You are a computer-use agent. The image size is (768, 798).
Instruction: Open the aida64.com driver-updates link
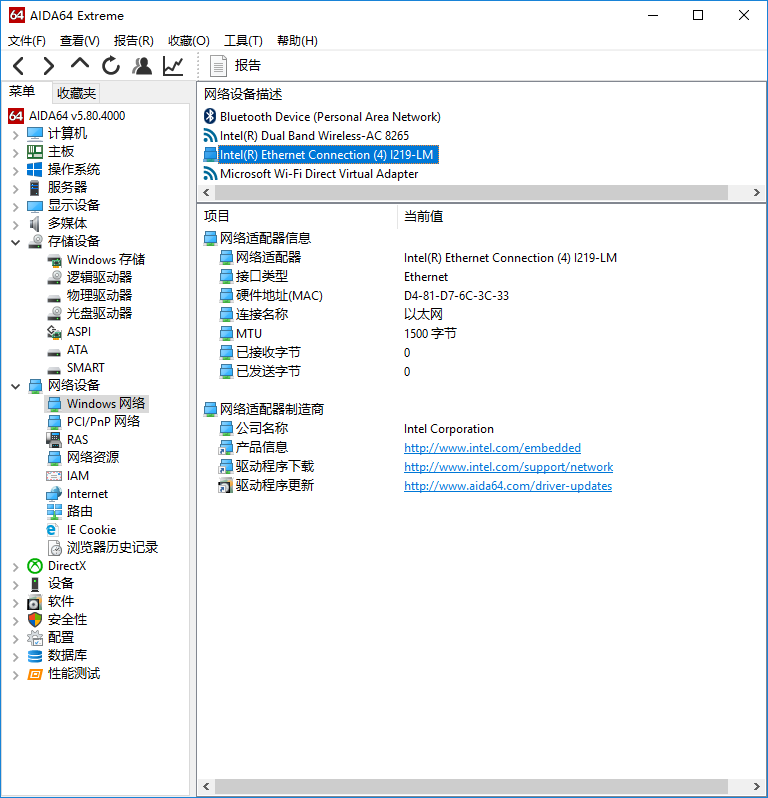pos(507,486)
